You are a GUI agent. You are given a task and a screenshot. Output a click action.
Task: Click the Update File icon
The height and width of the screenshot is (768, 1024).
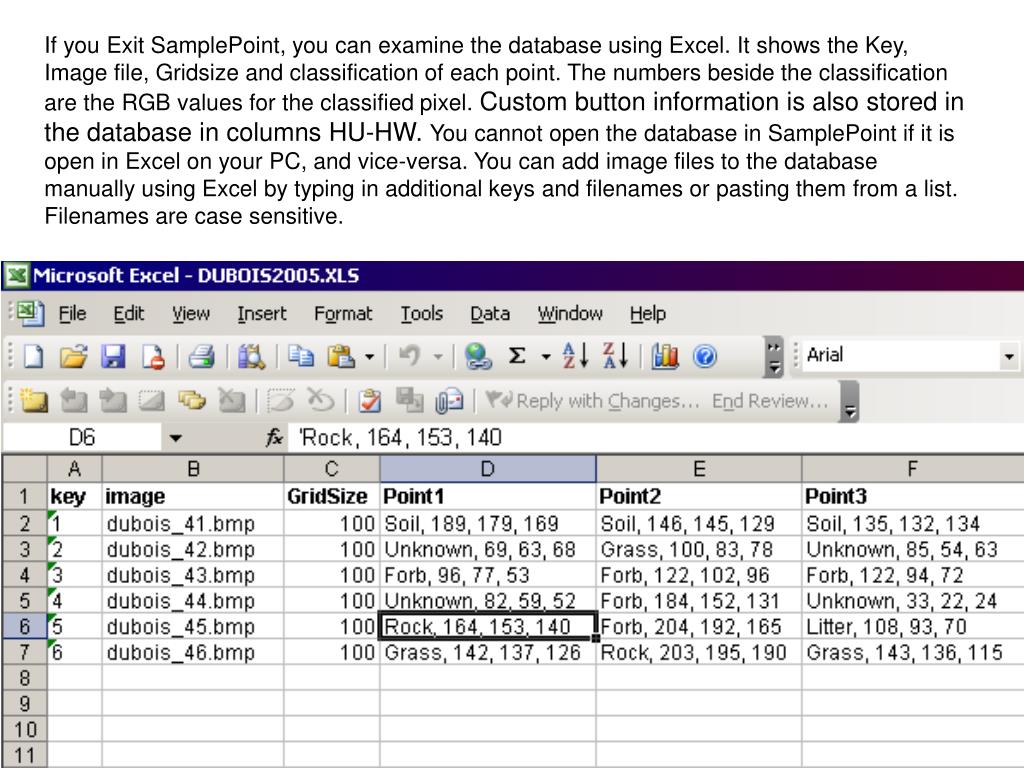tap(409, 400)
